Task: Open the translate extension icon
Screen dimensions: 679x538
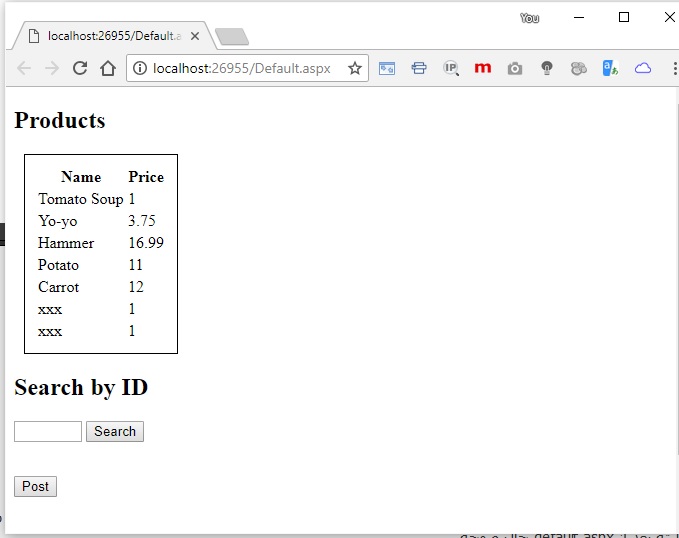Action: 610,68
